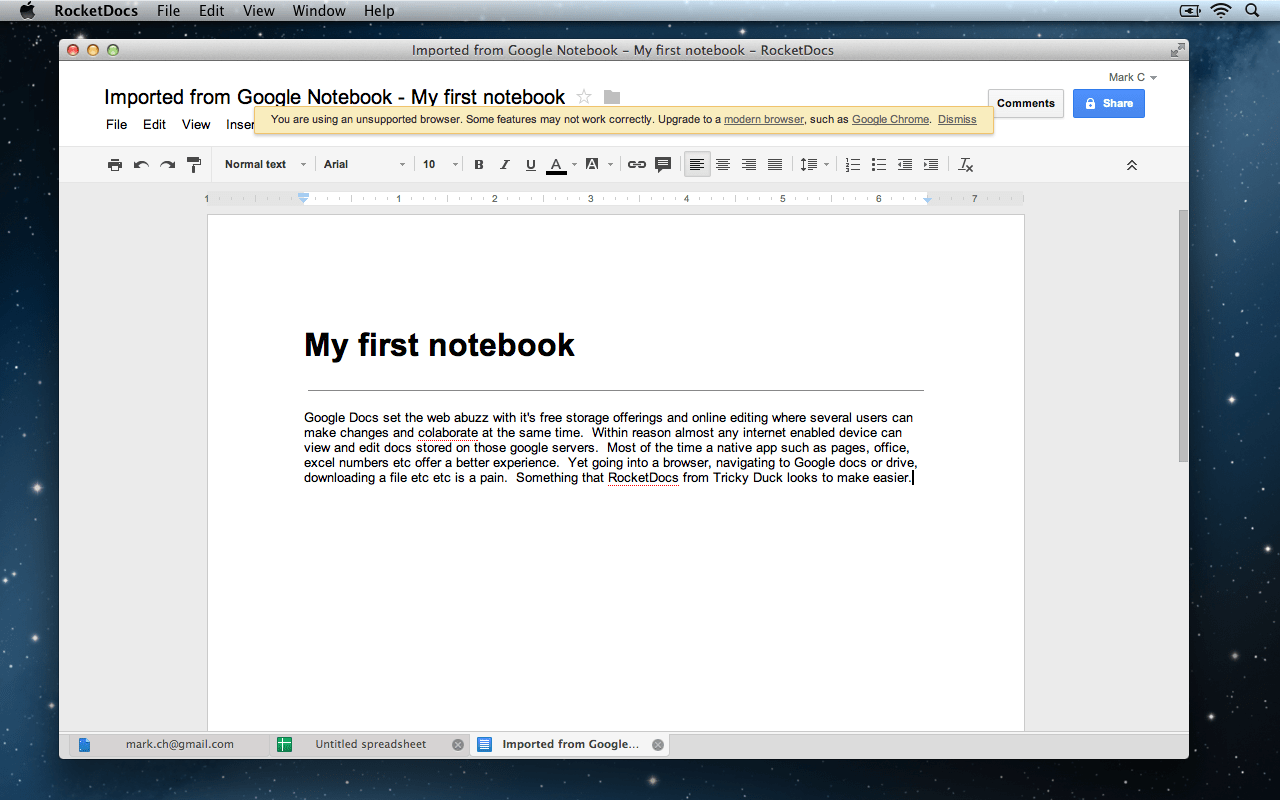Image resolution: width=1280 pixels, height=800 pixels.
Task: Close the Imported from Google tab
Action: pyautogui.click(x=658, y=744)
